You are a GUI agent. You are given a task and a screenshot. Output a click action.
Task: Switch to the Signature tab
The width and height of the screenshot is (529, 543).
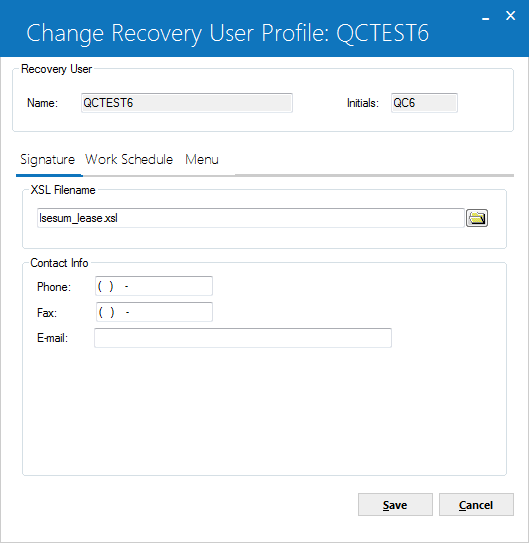48,160
